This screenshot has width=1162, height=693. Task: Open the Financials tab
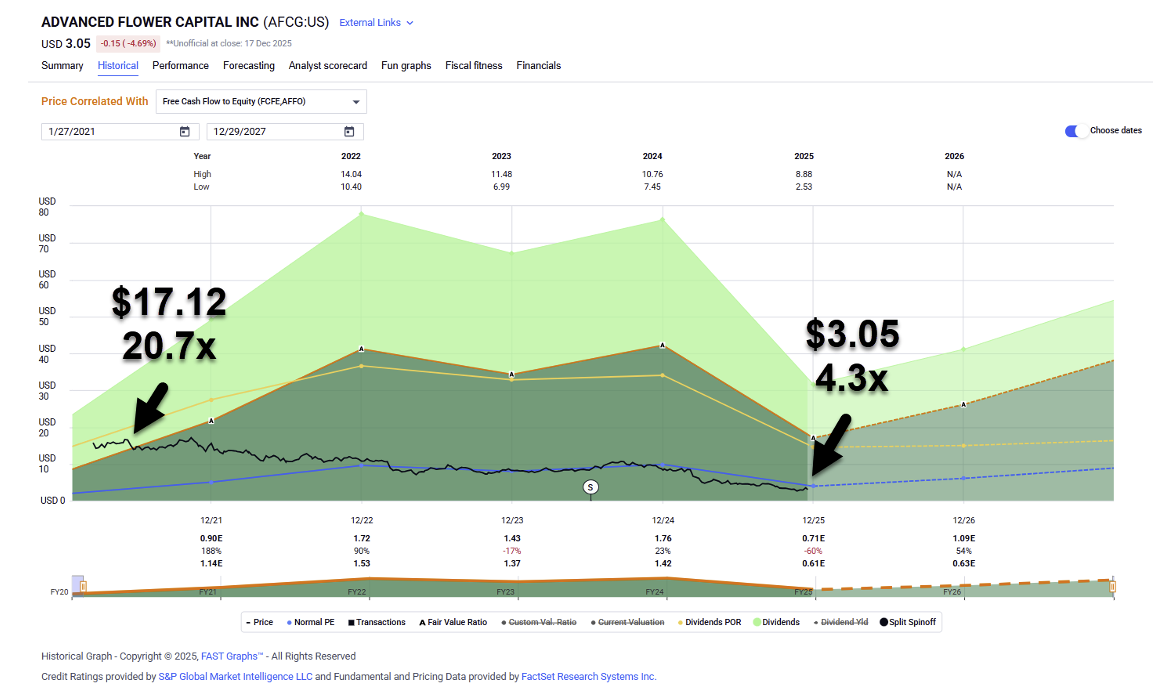[538, 66]
